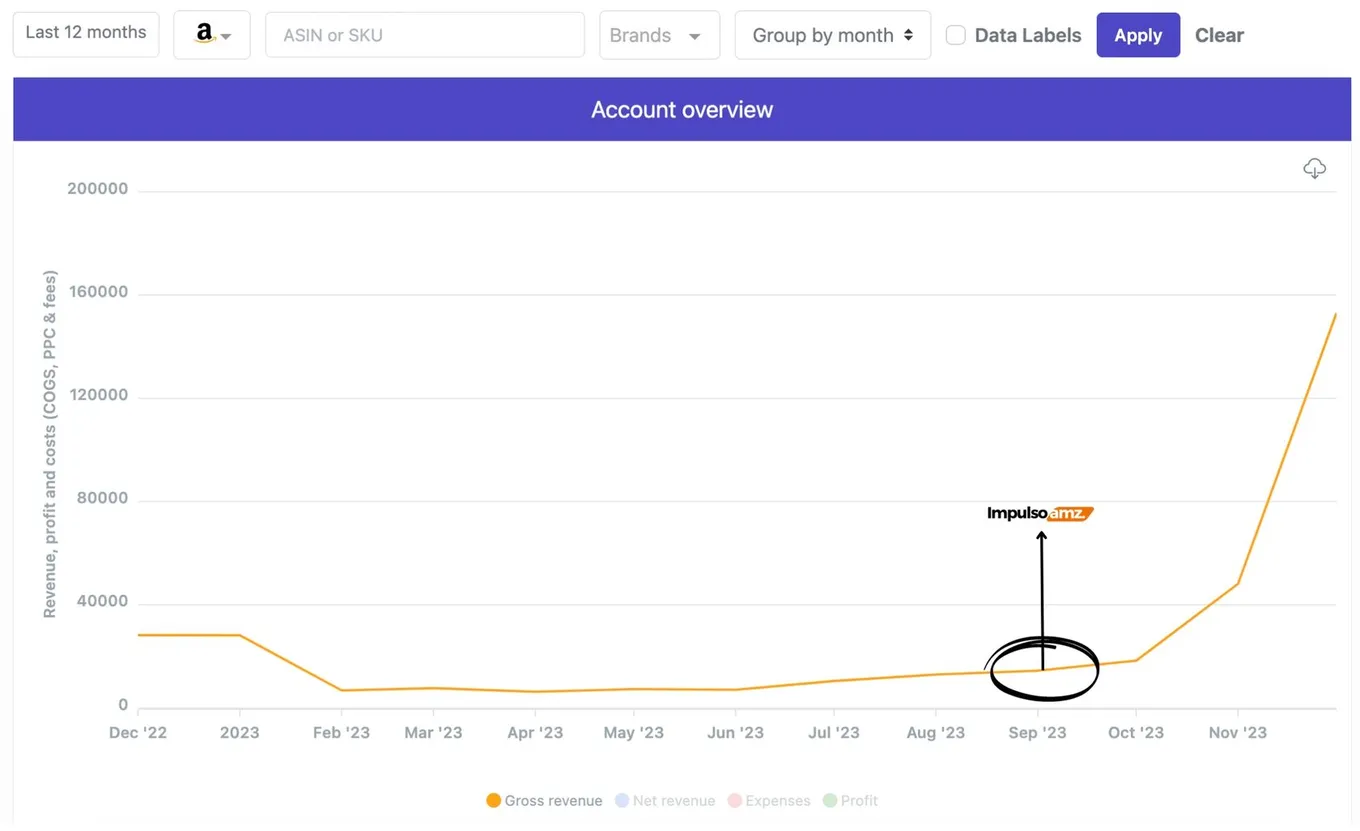Viewport: 1360px width, 831px height.
Task: Click the 40000 y-axis value
Action: click(103, 600)
